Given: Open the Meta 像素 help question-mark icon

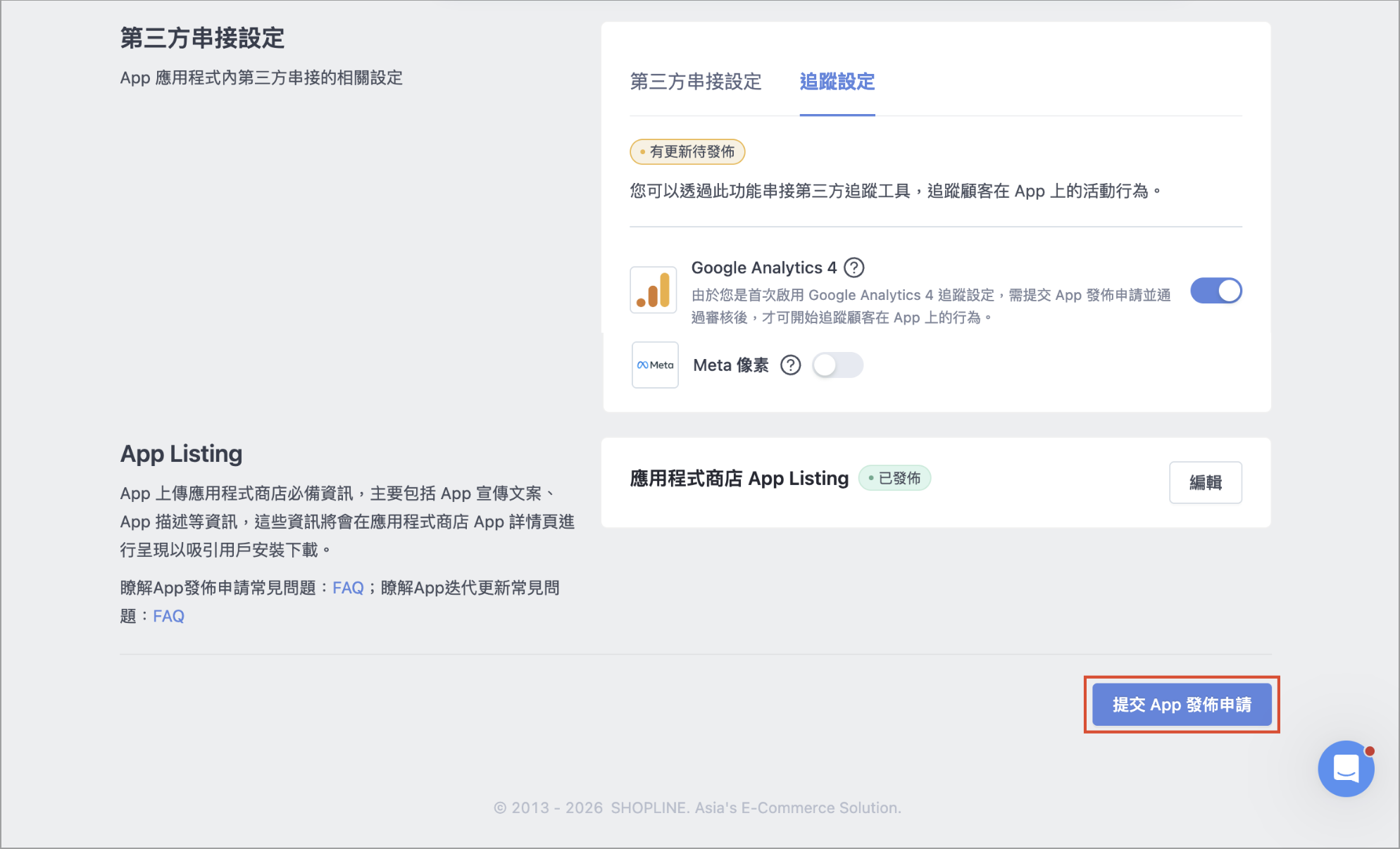Looking at the screenshot, I should pyautogui.click(x=791, y=365).
